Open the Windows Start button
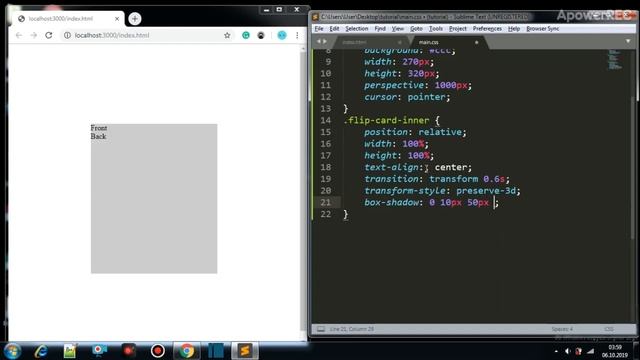Screen dimensions: 640x360 click(12, 351)
